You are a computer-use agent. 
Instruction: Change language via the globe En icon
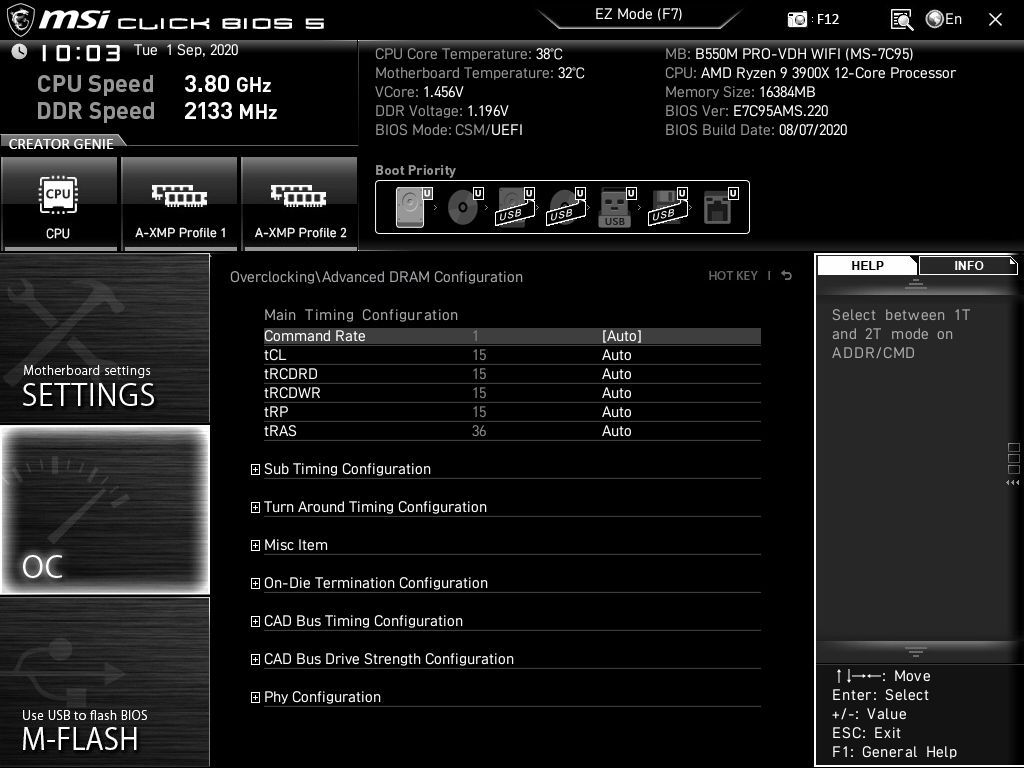click(x=944, y=19)
